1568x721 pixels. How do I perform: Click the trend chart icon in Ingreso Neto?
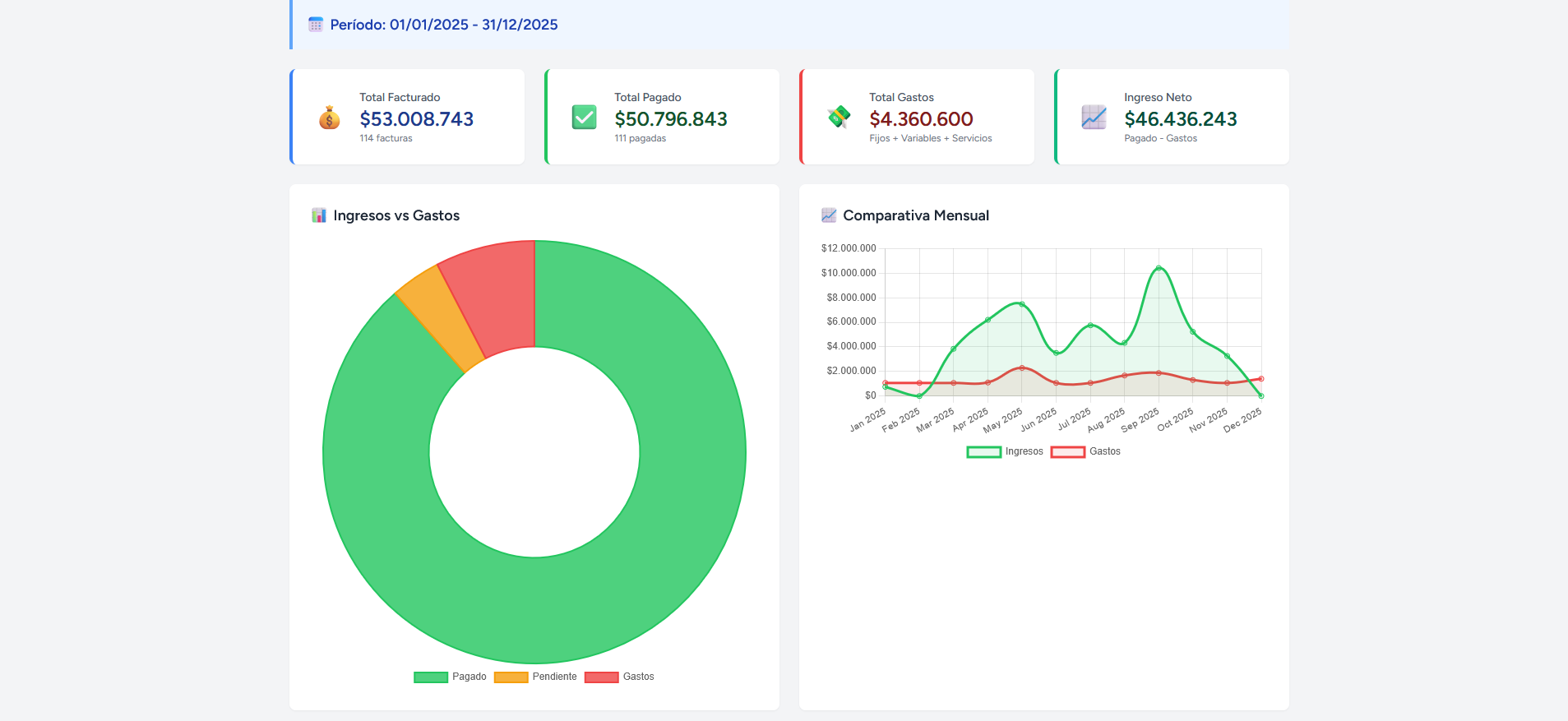[x=1094, y=118]
